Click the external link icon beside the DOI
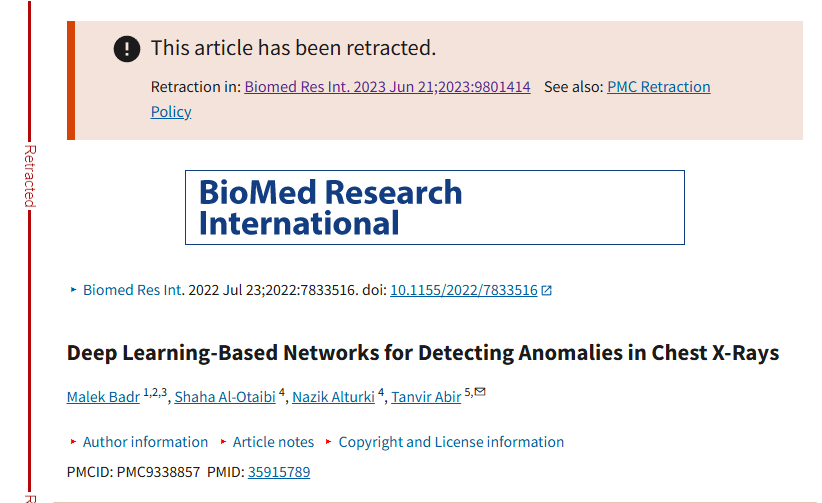The image size is (822, 503). pyautogui.click(x=547, y=291)
